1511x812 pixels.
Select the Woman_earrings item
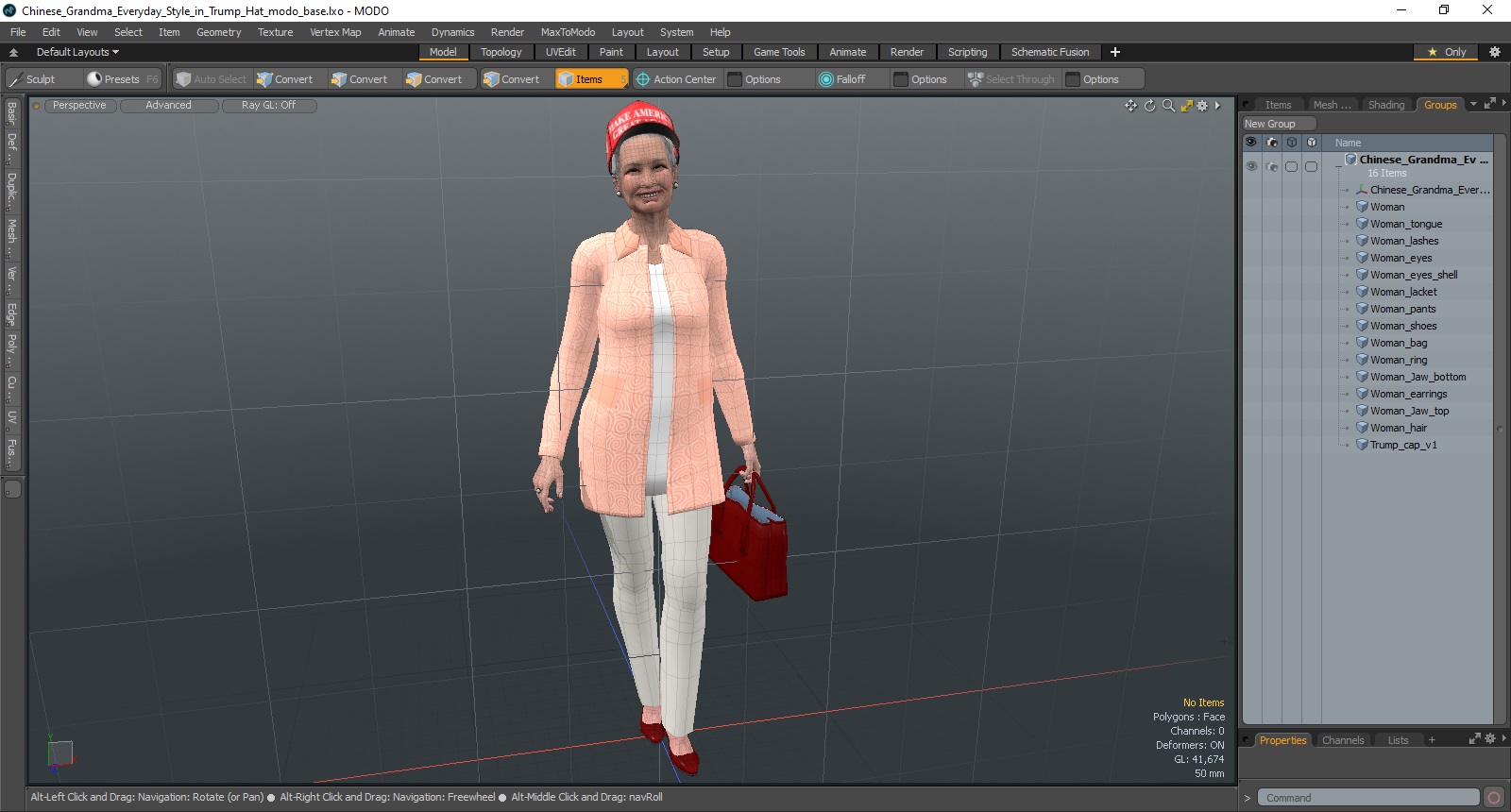click(x=1408, y=394)
